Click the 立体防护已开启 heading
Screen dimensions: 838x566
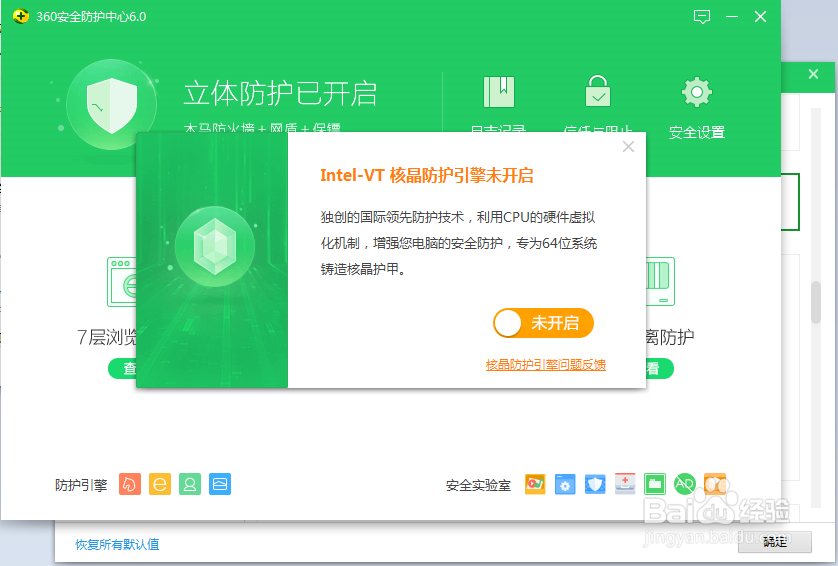click(280, 94)
